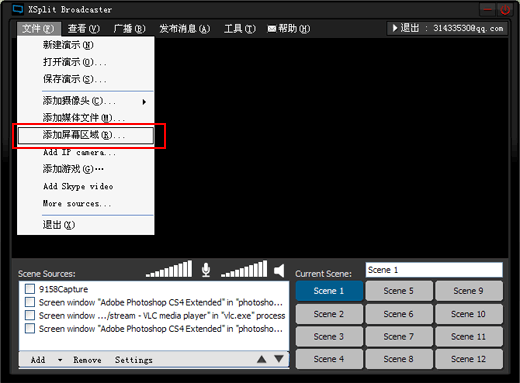Switch to Scene 11
Viewport: 520px width, 383px height.
[469, 336]
